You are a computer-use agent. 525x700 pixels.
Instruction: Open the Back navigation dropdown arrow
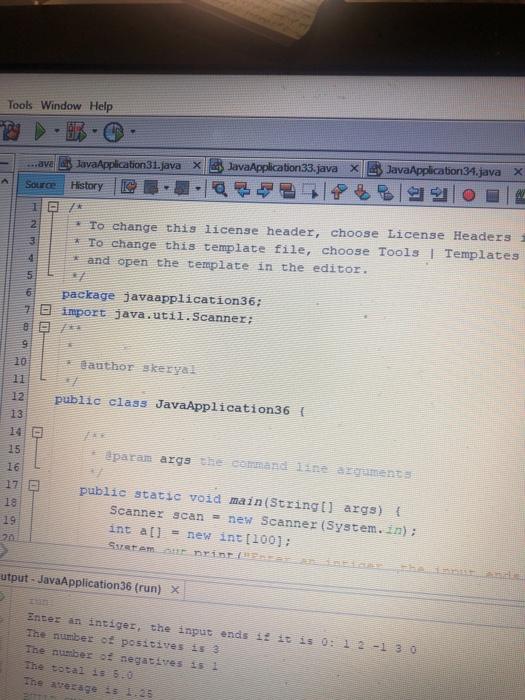[x=166, y=188]
